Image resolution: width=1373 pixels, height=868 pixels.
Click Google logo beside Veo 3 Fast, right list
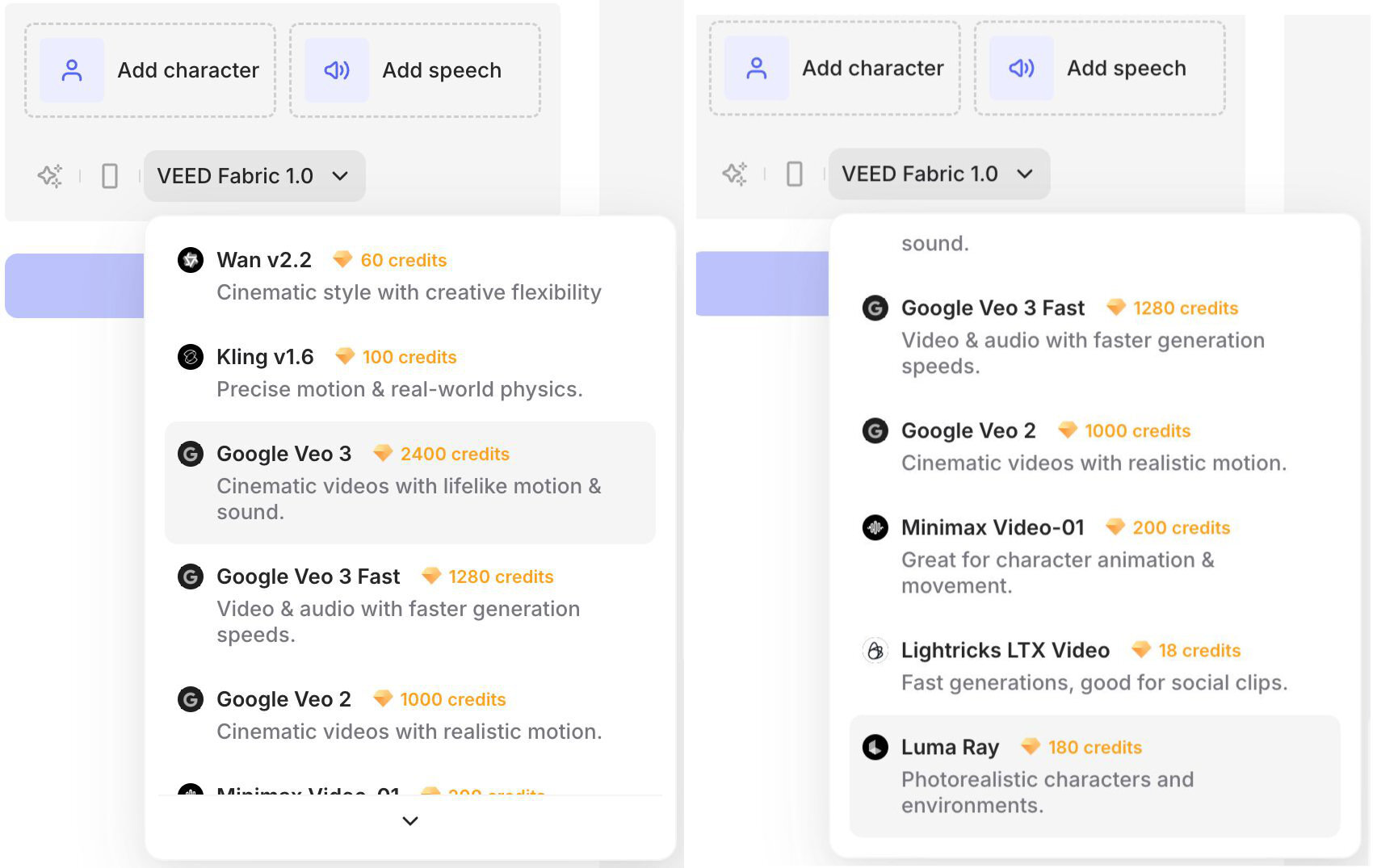coord(875,308)
